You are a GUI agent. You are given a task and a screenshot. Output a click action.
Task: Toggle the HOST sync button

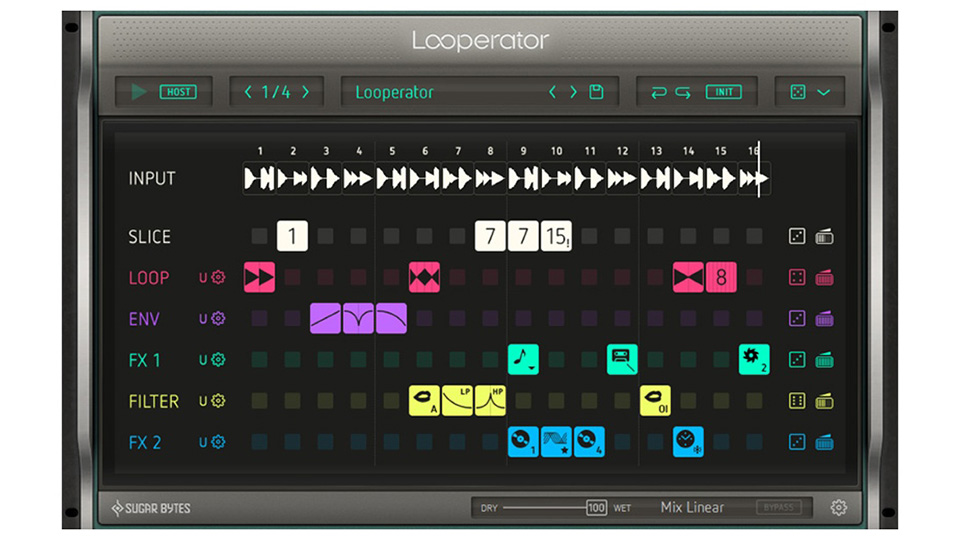coord(178,92)
